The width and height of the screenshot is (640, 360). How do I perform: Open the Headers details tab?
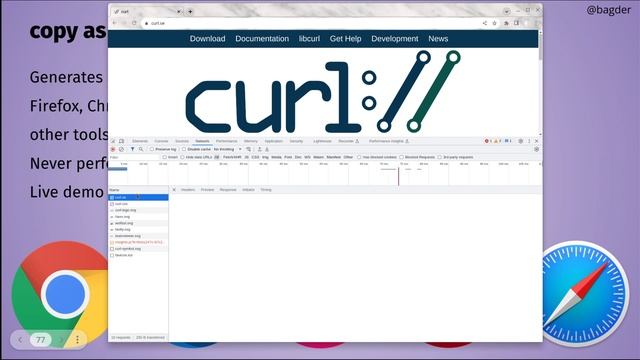coord(188,190)
